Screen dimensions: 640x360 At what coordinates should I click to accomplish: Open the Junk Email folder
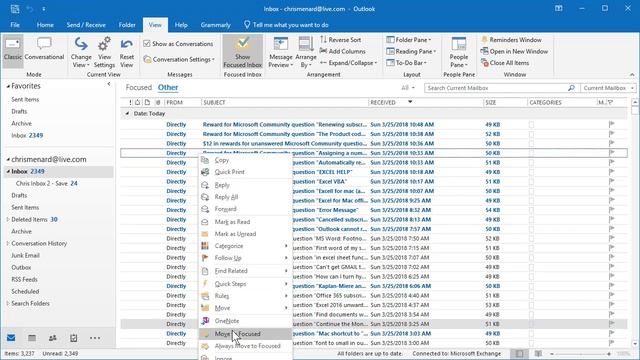pos(25,256)
